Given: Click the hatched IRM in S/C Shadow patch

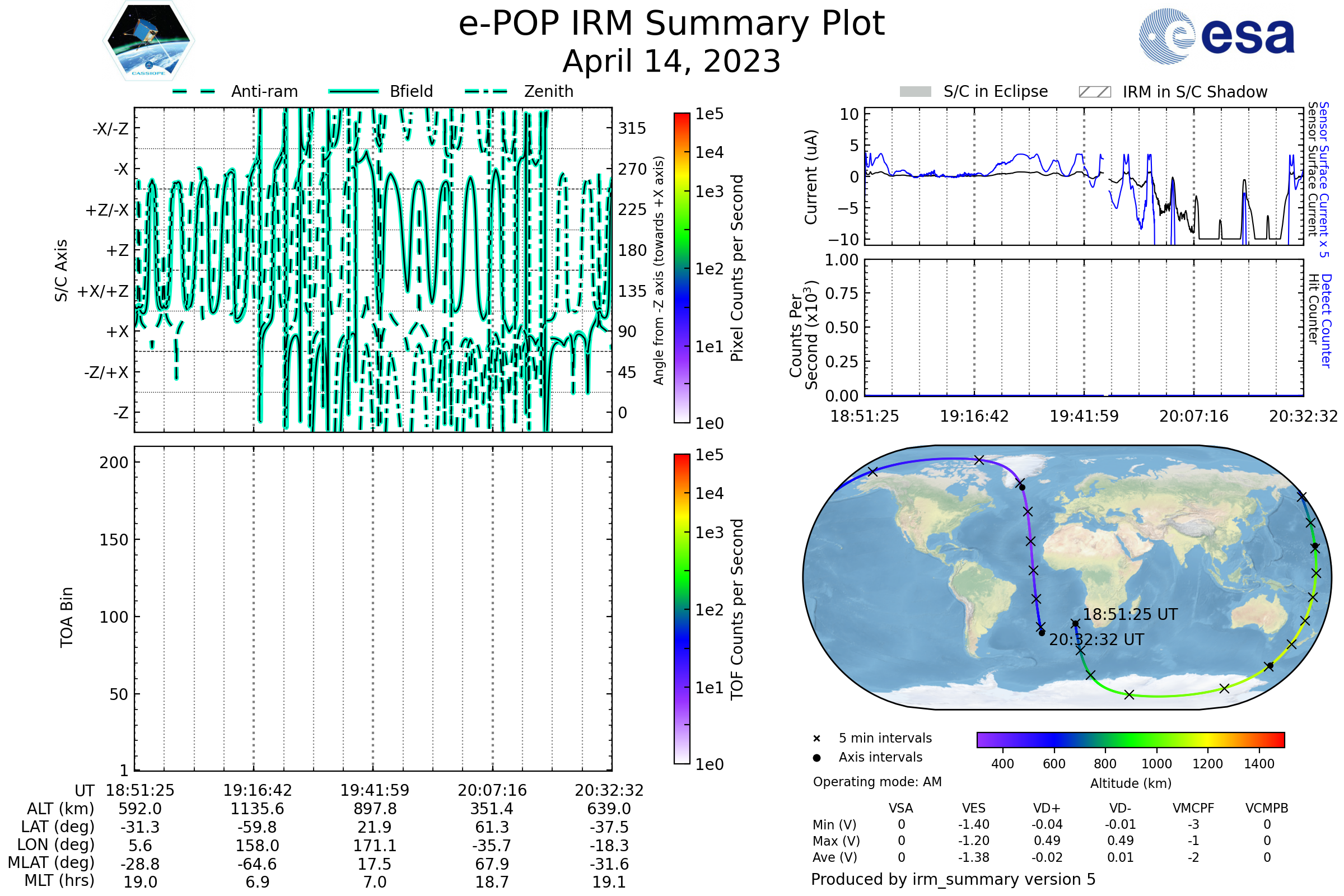Looking at the screenshot, I should pyautogui.click(x=1094, y=92).
